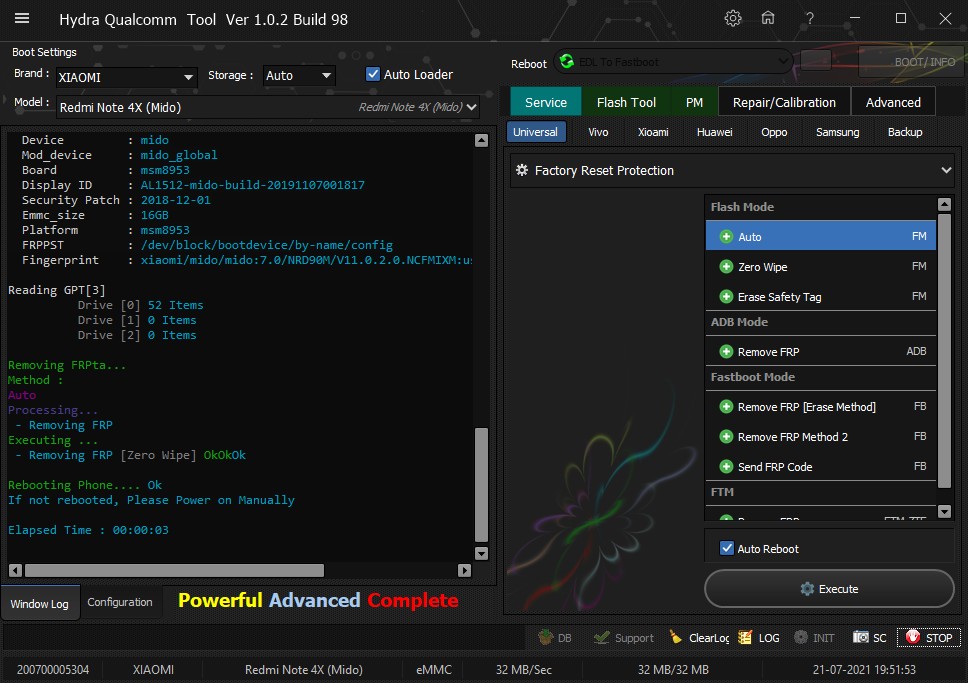Screen dimensions: 968x683
Task: Select the Oppo sub-tab
Action: pyautogui.click(x=774, y=132)
